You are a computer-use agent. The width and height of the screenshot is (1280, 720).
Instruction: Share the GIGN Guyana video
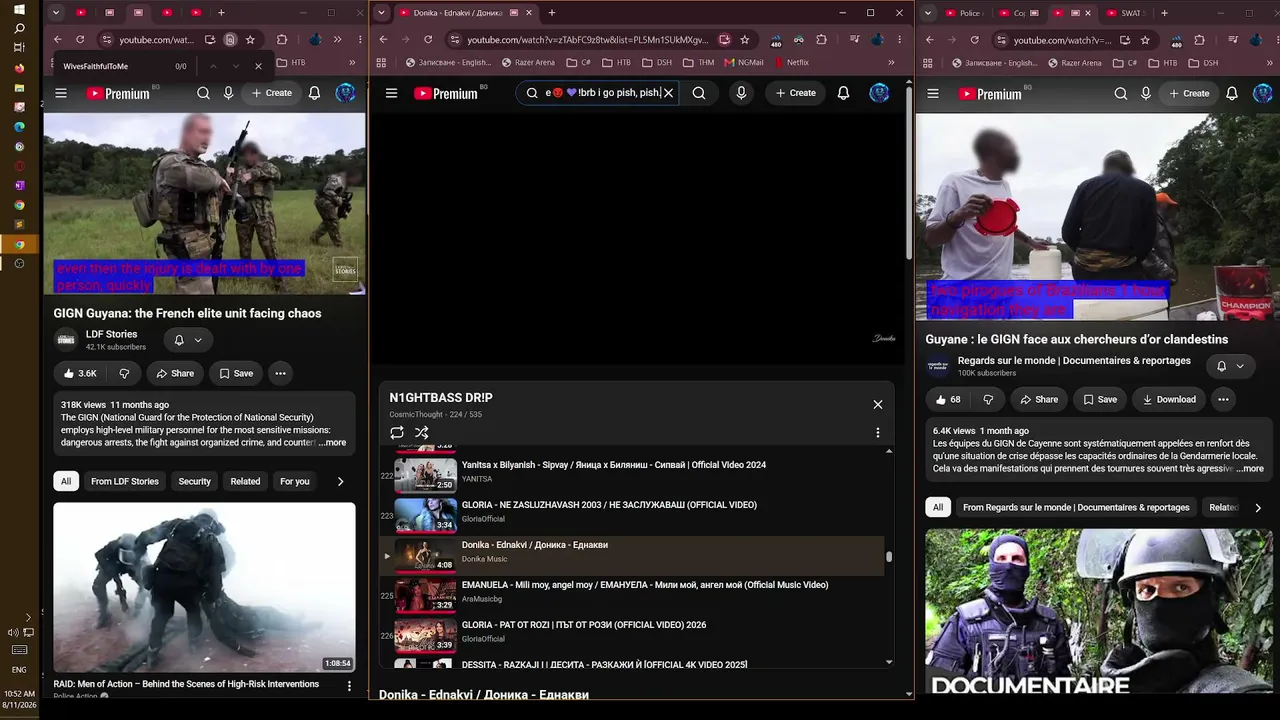click(x=175, y=373)
